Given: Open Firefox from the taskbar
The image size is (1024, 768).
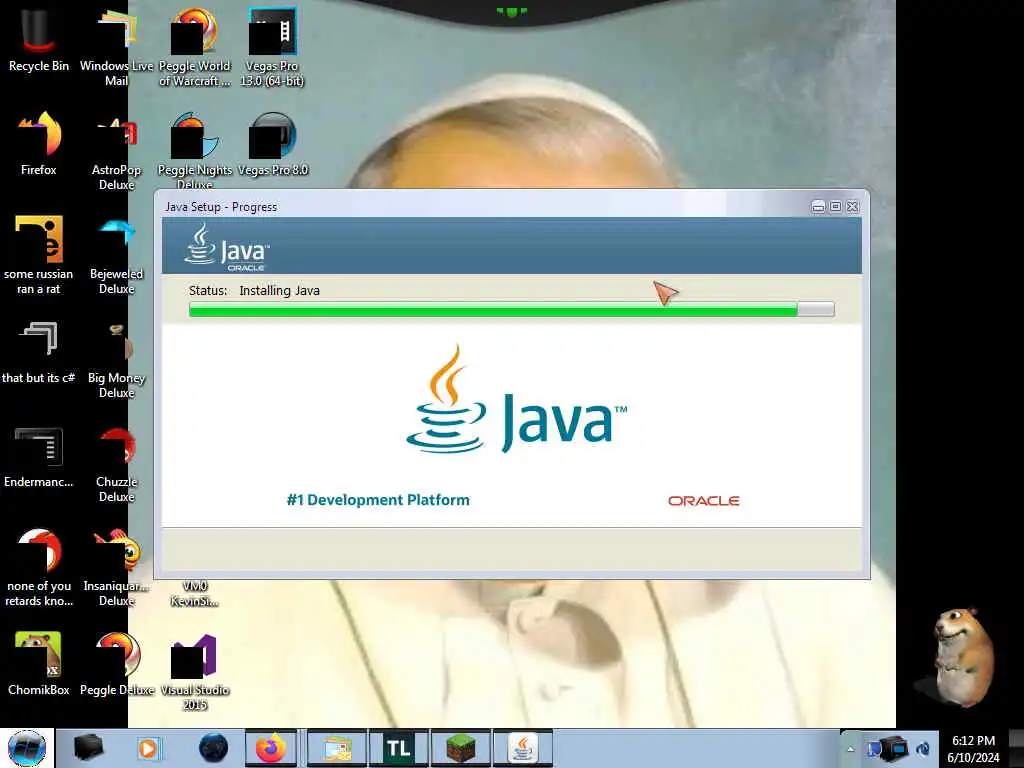Looking at the screenshot, I should coord(270,748).
